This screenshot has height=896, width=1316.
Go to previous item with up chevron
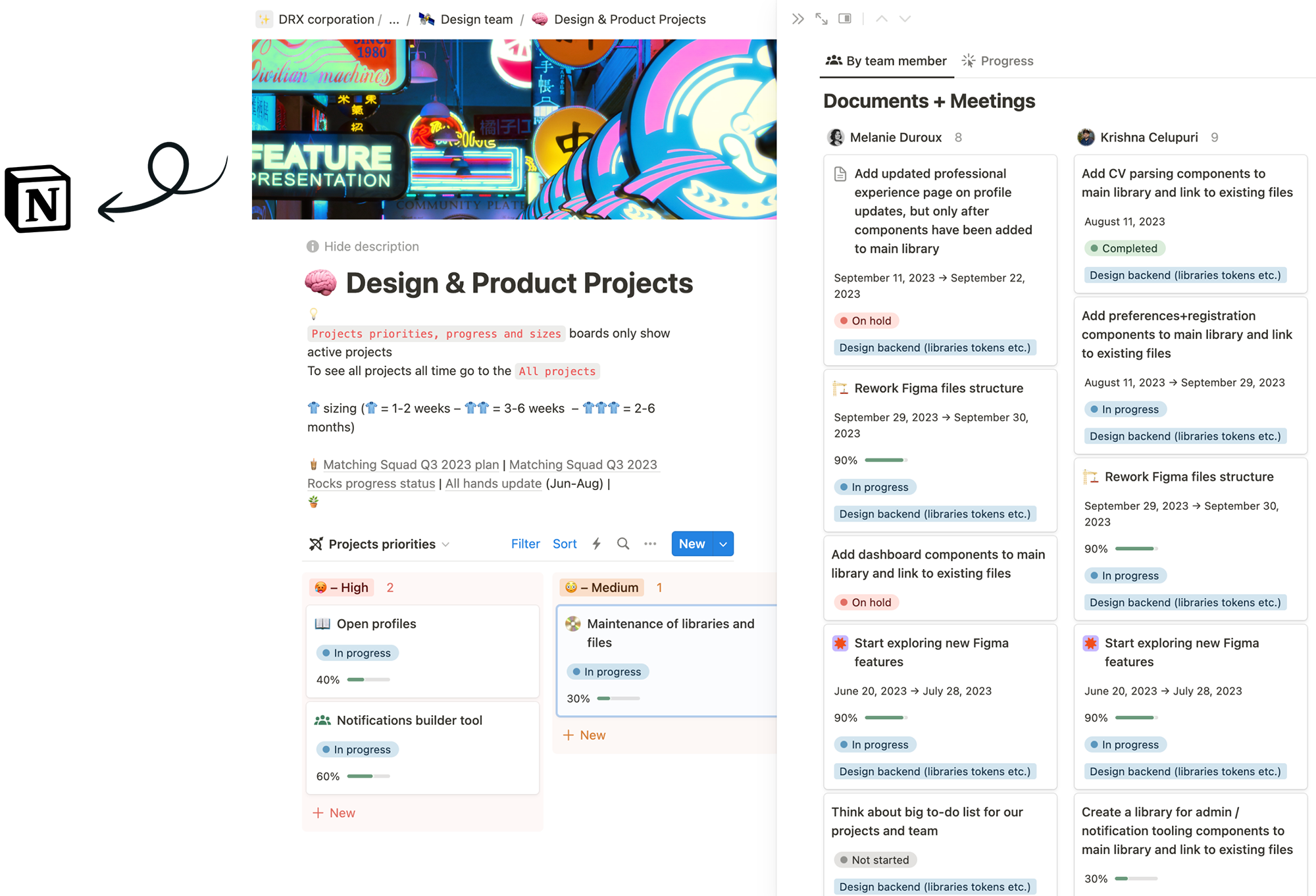coord(882,19)
